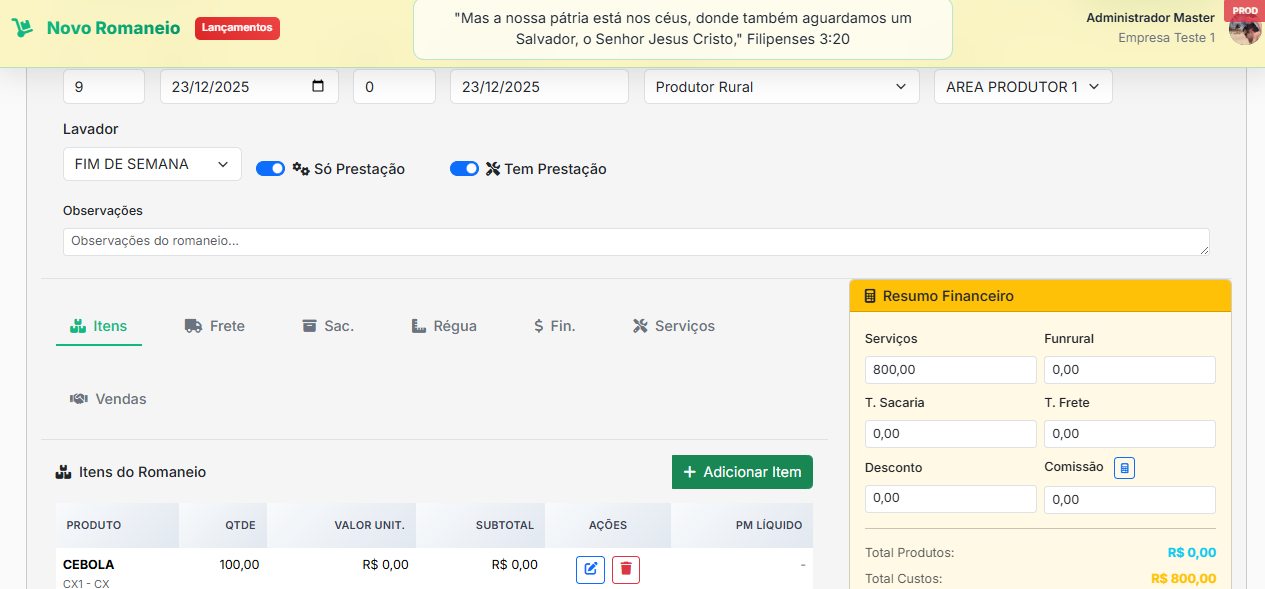Click the edit icon for the CEBOLA item
The image size is (1265, 589).
click(590, 569)
